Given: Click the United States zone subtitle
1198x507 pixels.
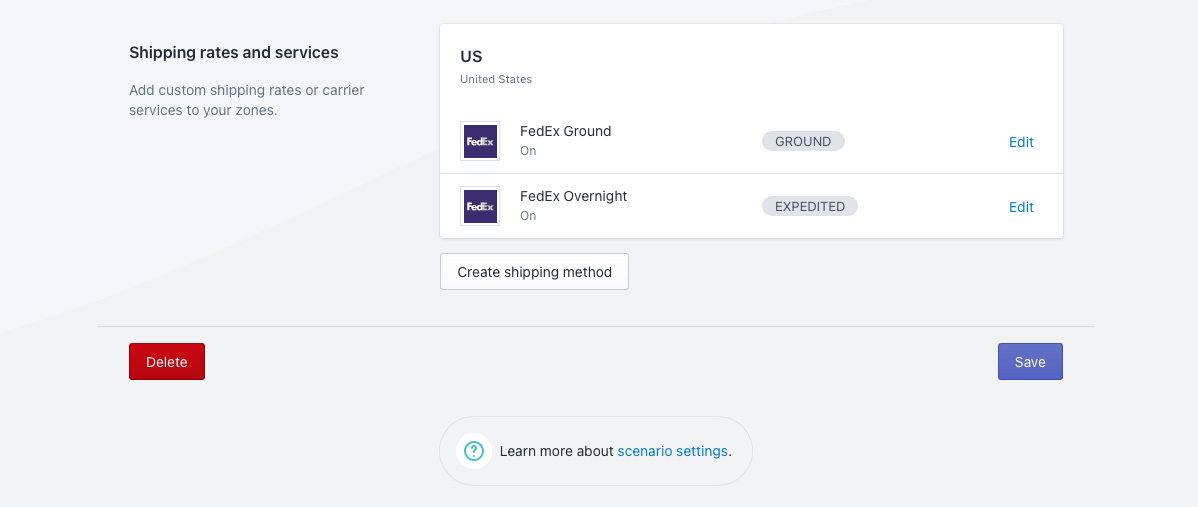Looking at the screenshot, I should (496, 79).
